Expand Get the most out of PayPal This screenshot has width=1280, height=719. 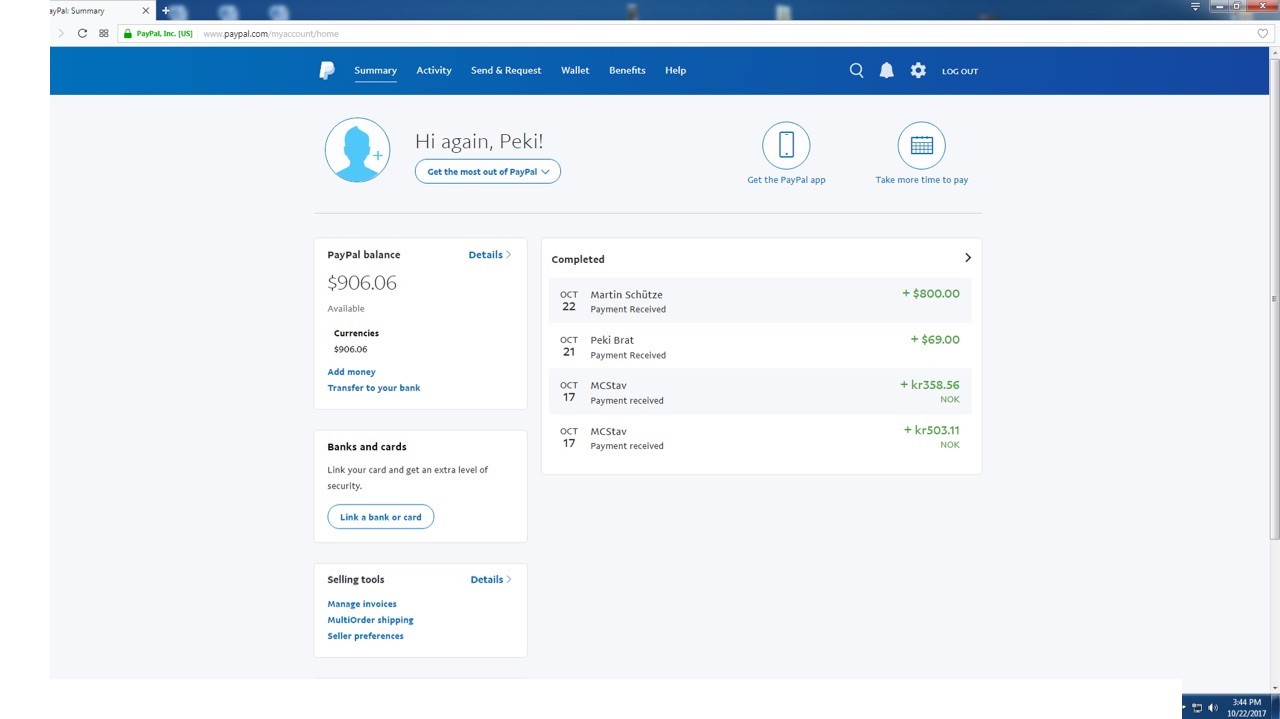point(488,171)
